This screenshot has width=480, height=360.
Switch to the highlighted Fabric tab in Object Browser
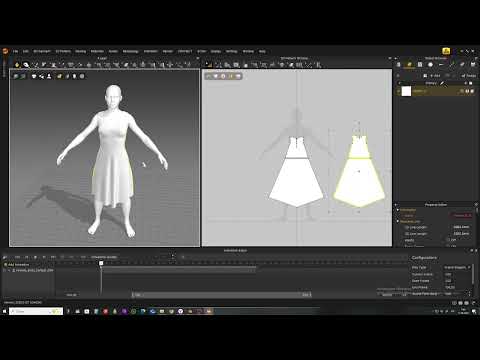409,65
